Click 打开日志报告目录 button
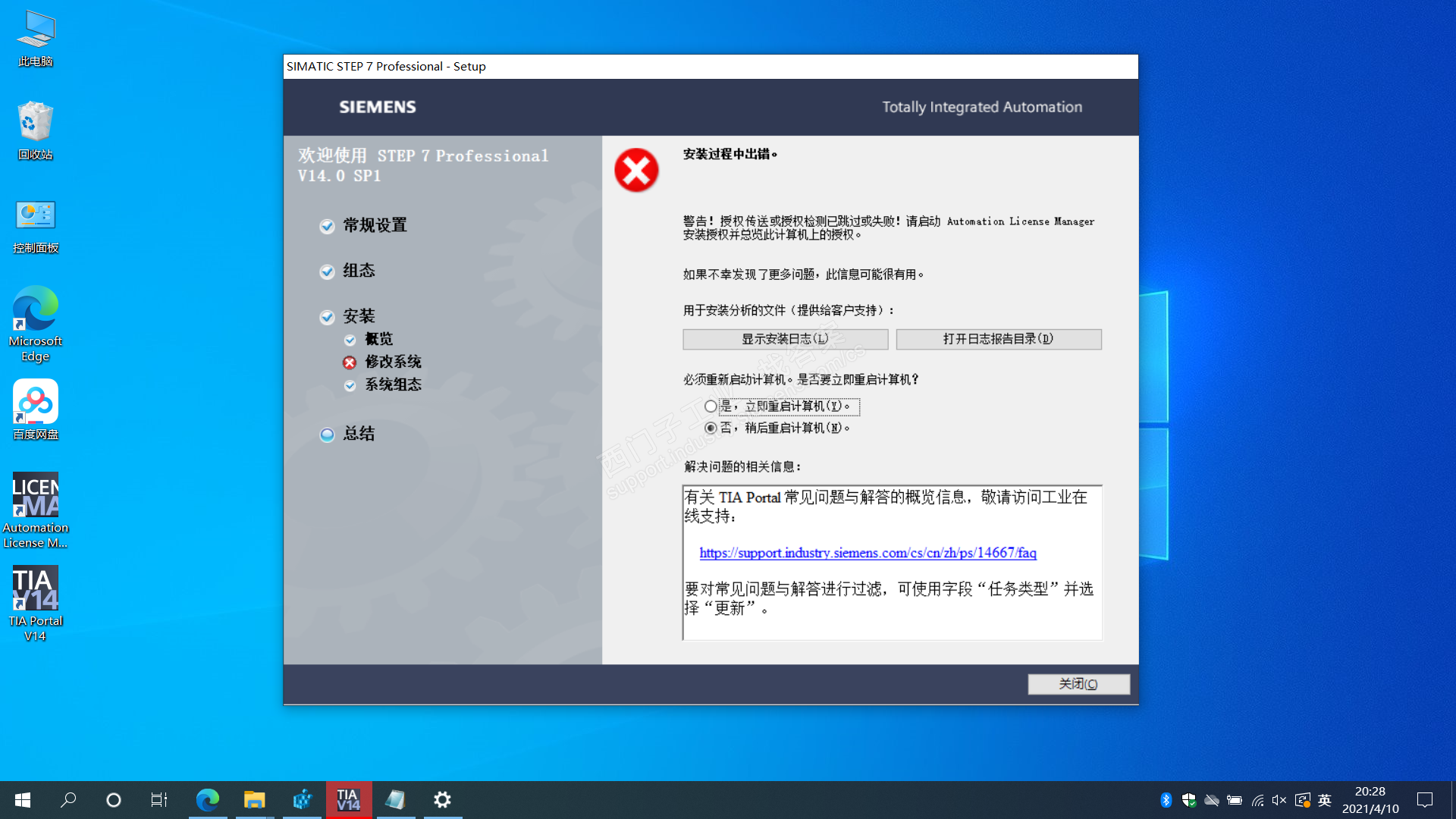 click(998, 339)
